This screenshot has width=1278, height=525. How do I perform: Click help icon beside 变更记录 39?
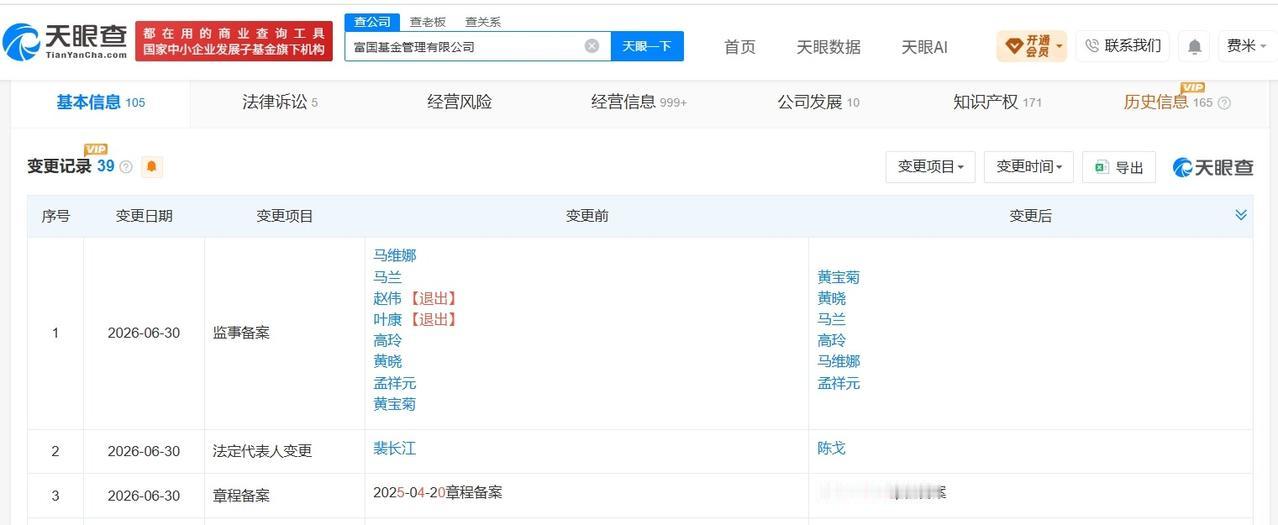pyautogui.click(x=126, y=167)
